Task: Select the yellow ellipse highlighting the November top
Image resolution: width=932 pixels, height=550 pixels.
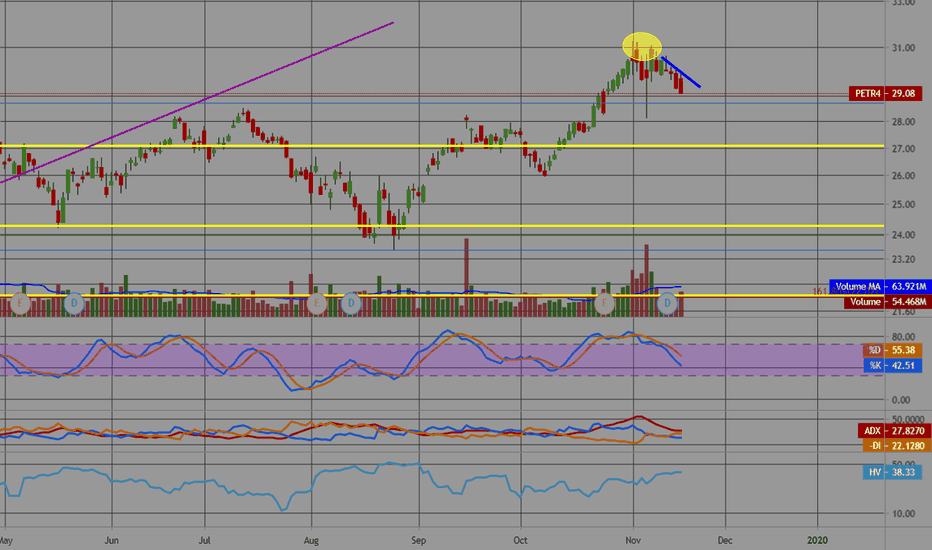Action: click(x=642, y=46)
